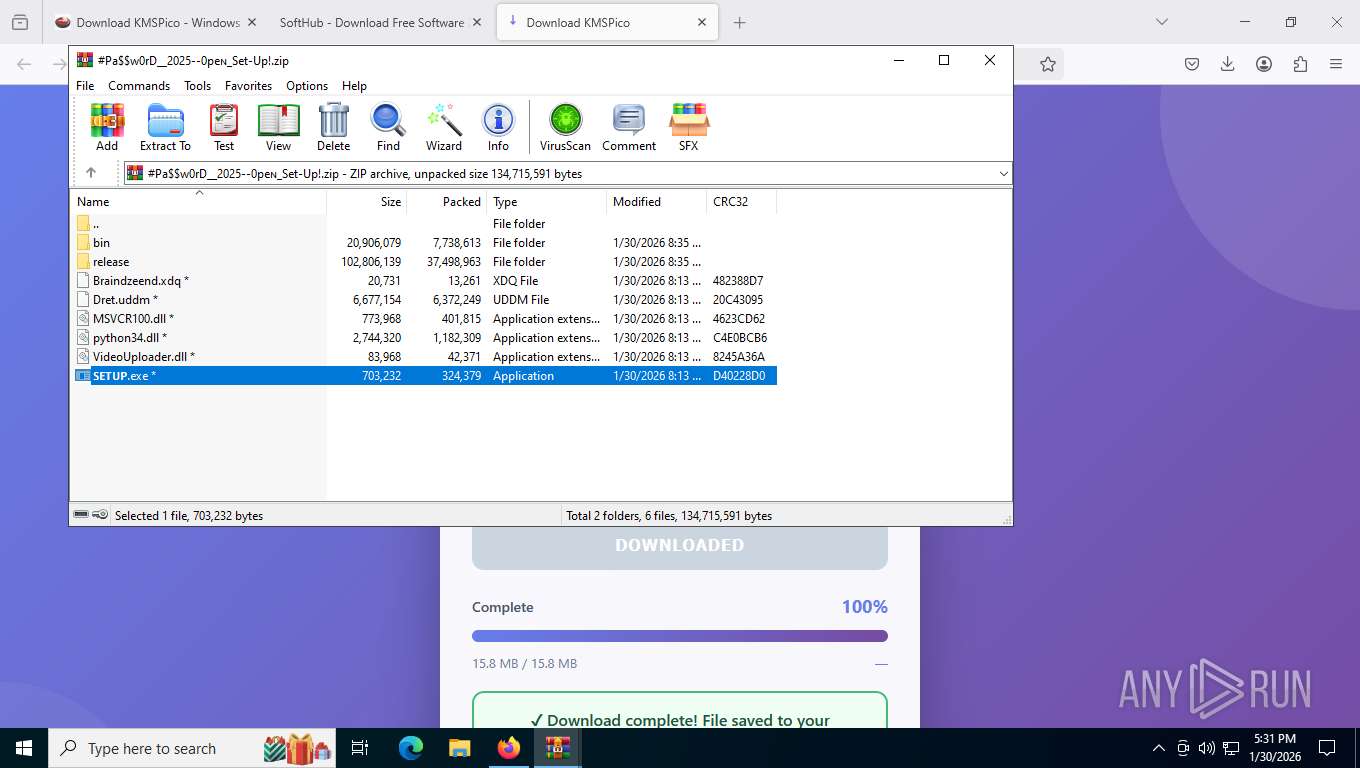Open a new browser tab
1360x768 pixels.
click(740, 22)
